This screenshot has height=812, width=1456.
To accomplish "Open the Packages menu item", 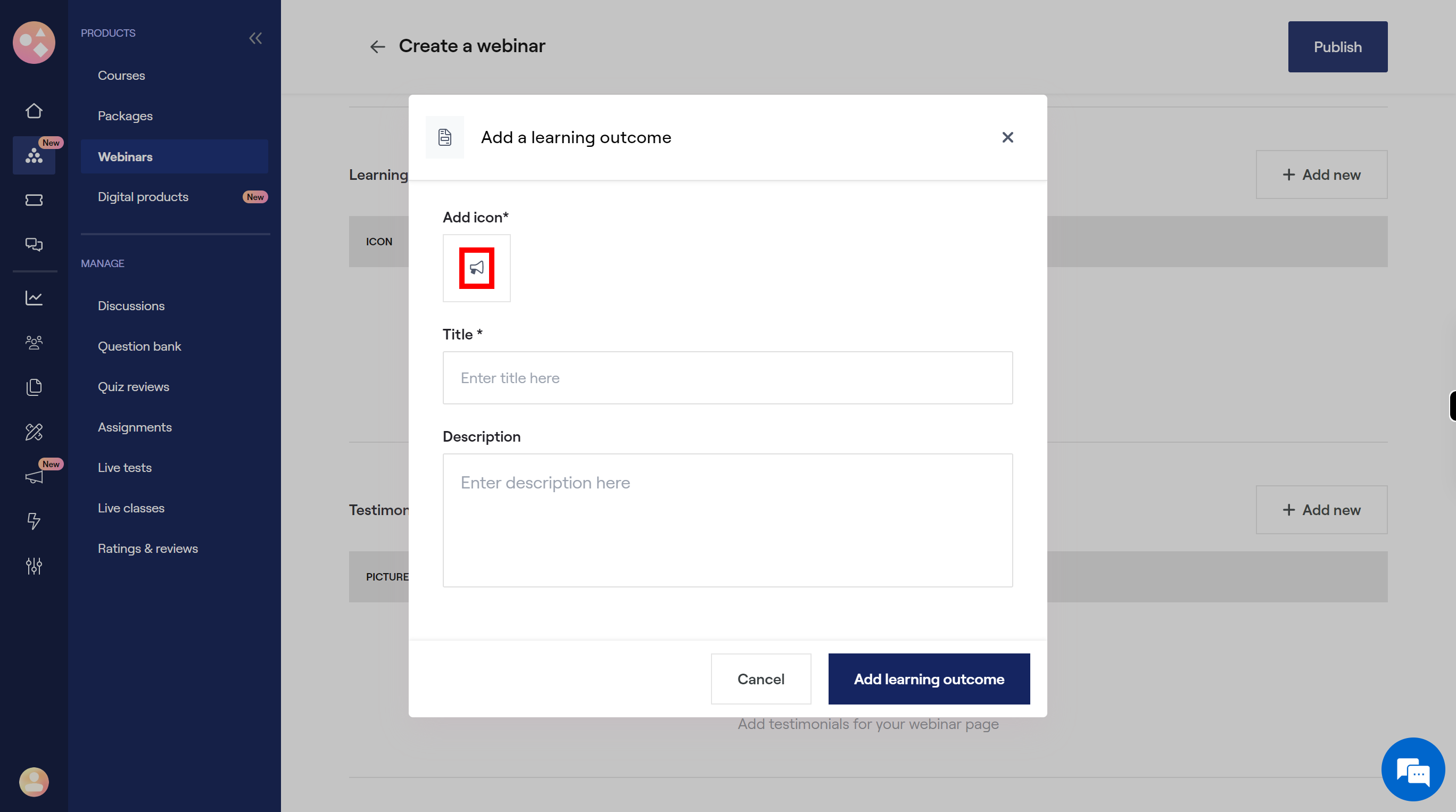I will pos(125,116).
